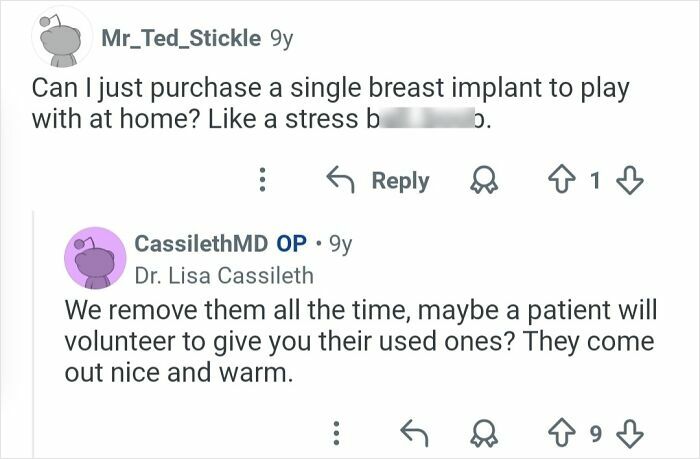The width and height of the screenshot is (700, 459).
Task: Click the 9y timestamp beside CassilethMD
Action: (x=340, y=243)
